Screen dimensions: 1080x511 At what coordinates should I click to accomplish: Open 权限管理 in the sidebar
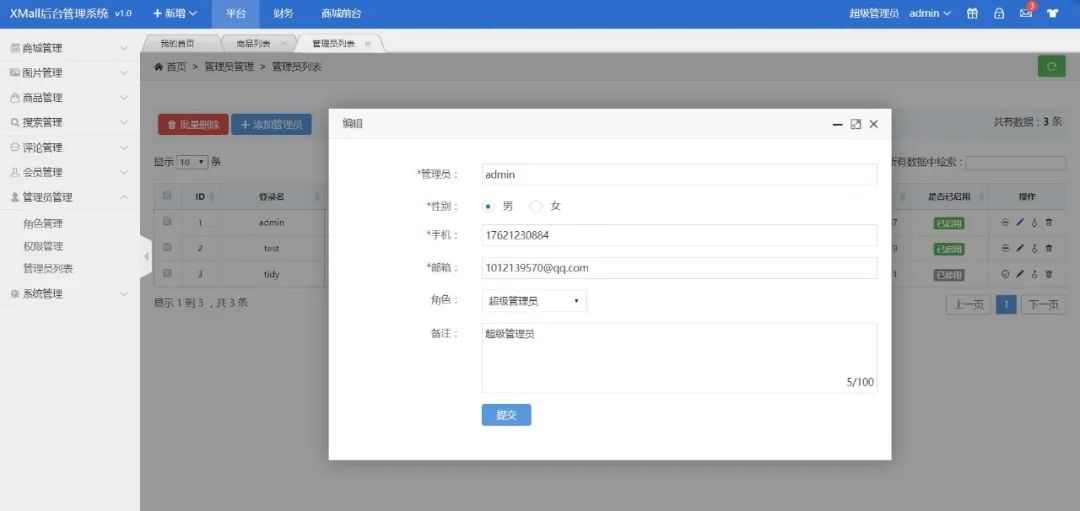pyautogui.click(x=43, y=247)
